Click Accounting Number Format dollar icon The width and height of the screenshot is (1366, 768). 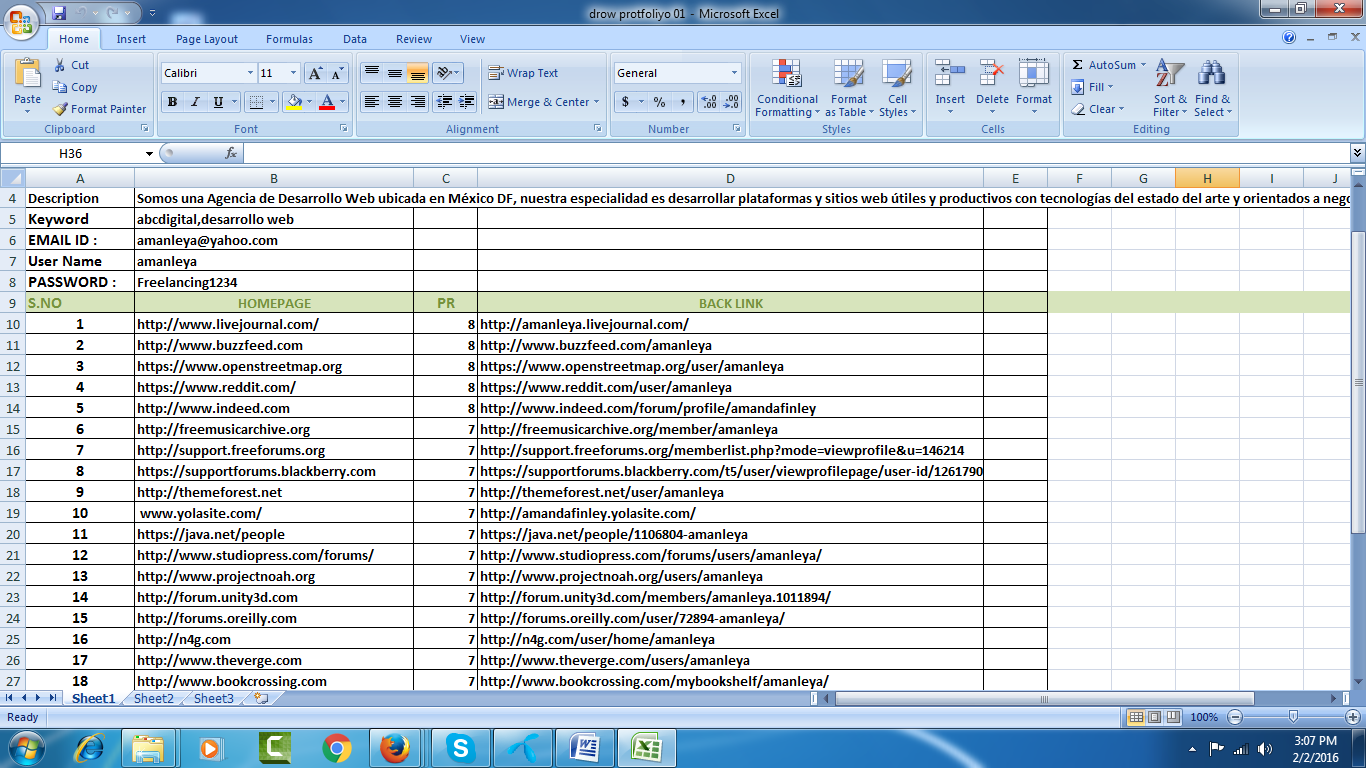click(626, 102)
